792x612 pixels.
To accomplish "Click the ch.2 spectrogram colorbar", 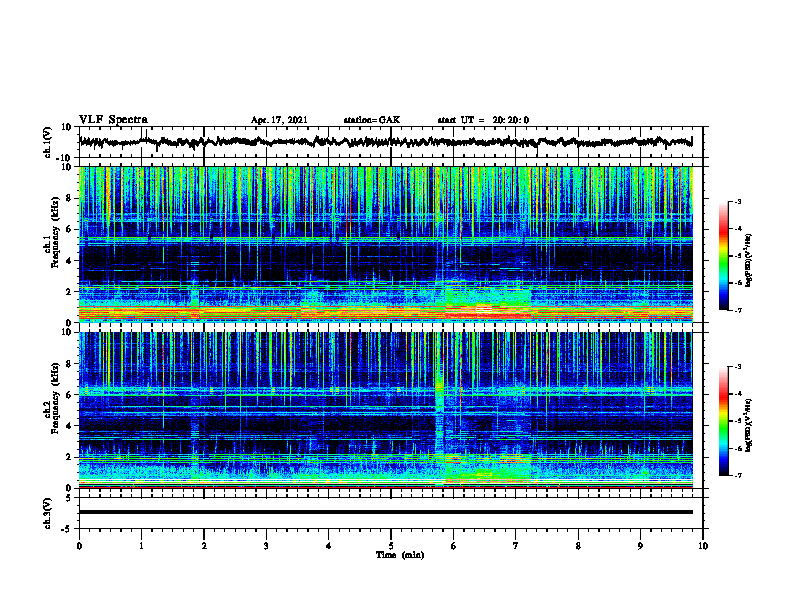I will tap(723, 421).
